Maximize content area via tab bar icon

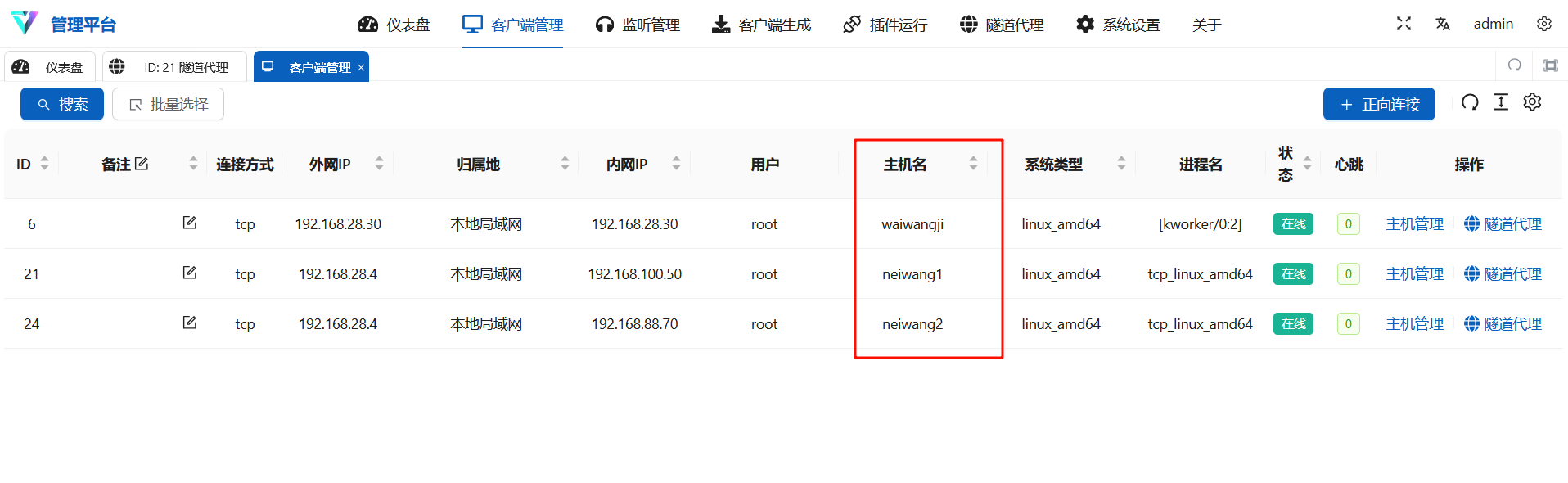(1550, 65)
